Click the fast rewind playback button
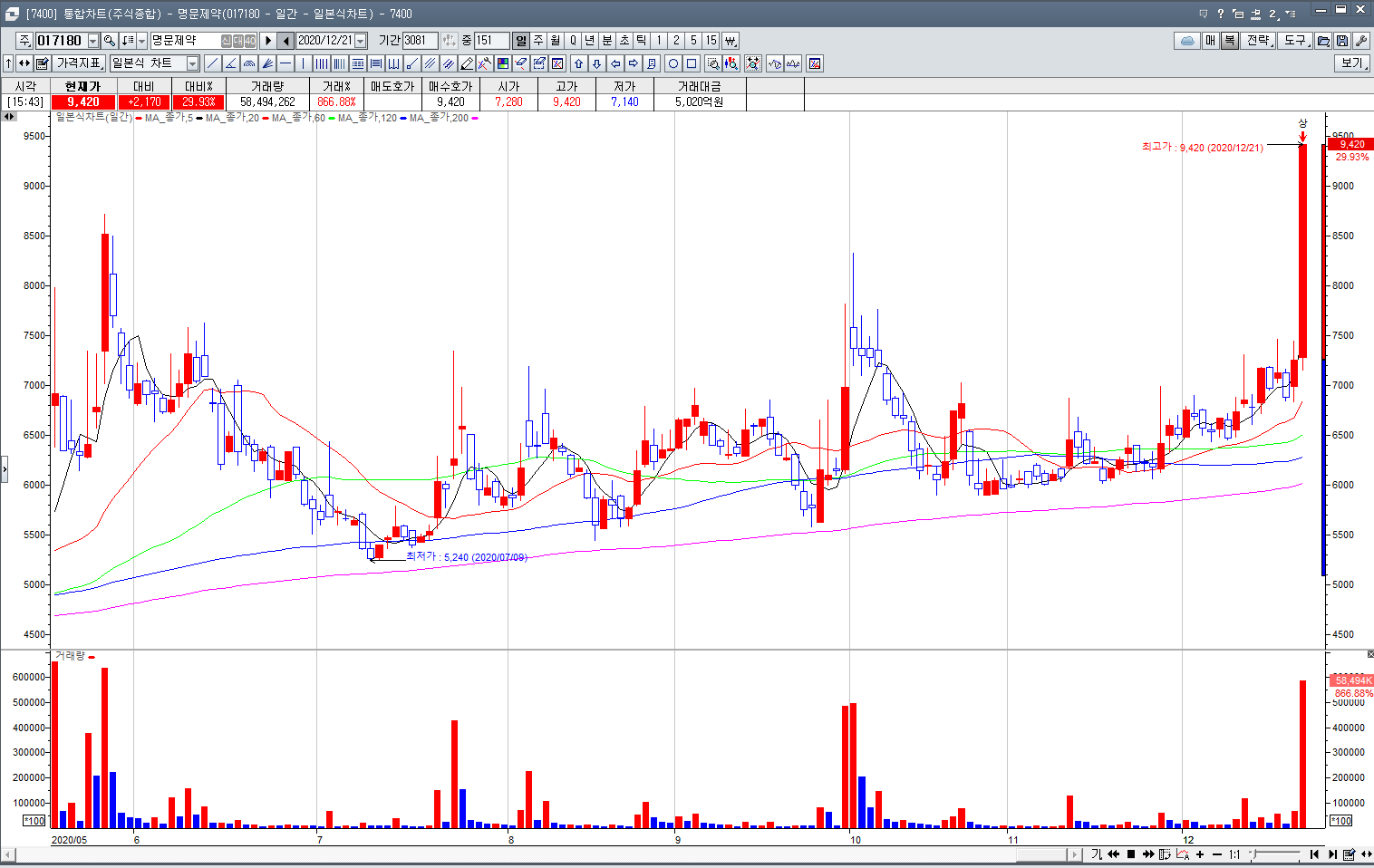Viewport: 1374px width, 868px height. (x=1114, y=854)
